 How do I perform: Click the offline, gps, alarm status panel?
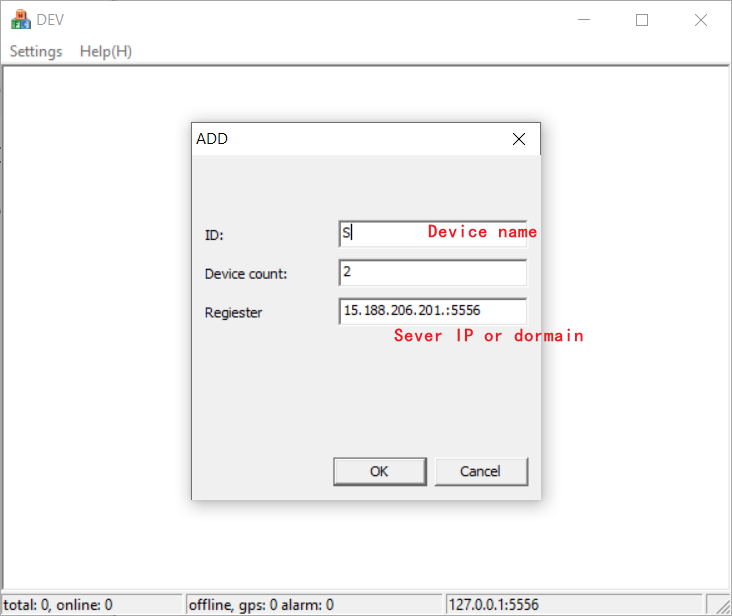(314, 605)
